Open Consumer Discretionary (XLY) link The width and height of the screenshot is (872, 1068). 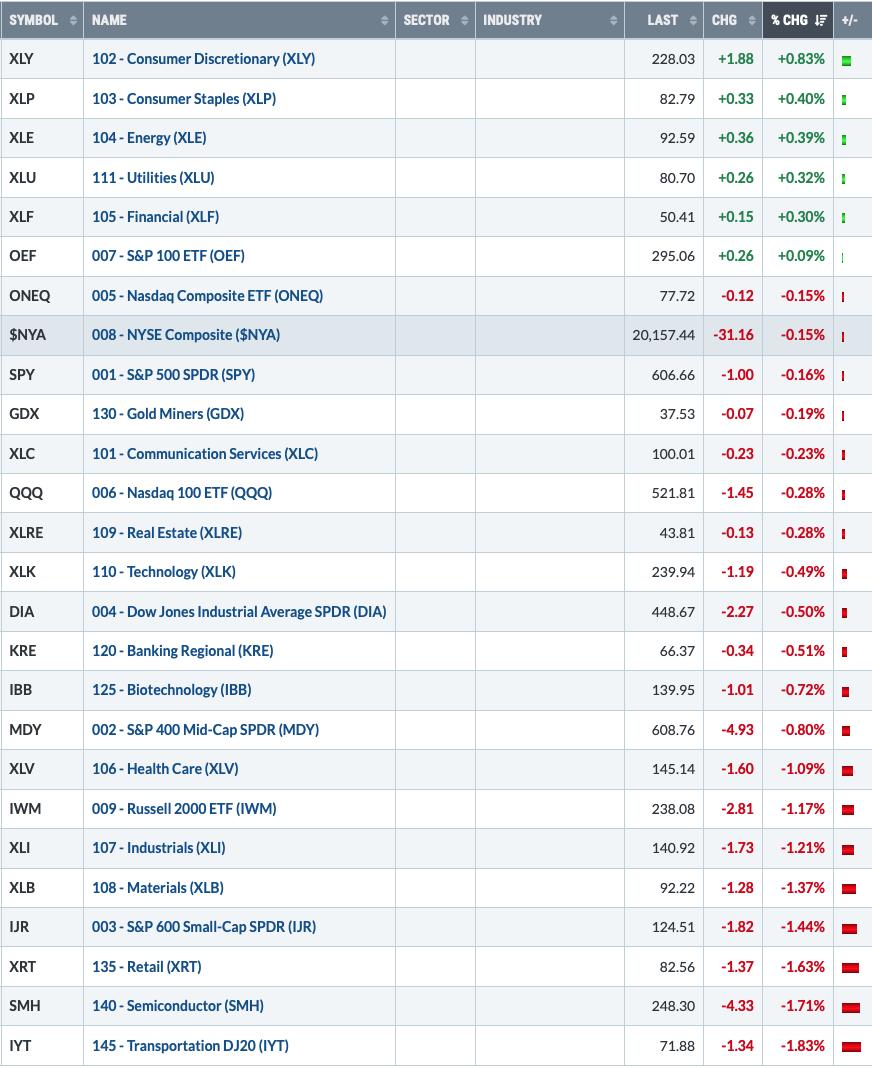click(x=204, y=59)
